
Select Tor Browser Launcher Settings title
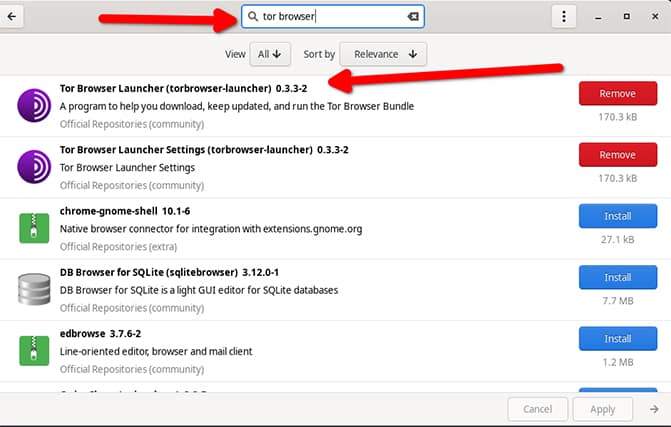204,150
